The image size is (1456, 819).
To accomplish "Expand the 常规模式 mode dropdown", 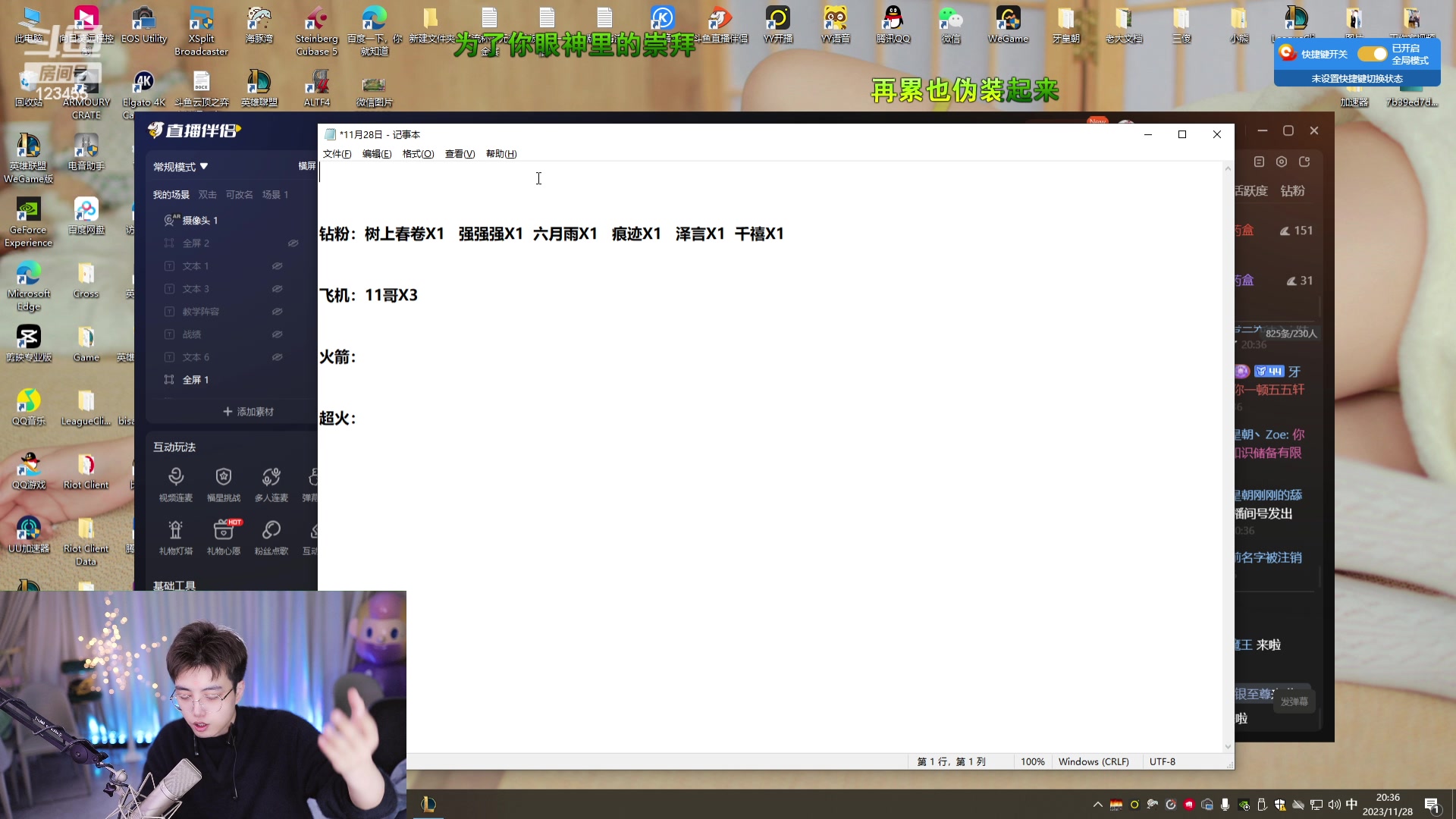I will 180,167.
